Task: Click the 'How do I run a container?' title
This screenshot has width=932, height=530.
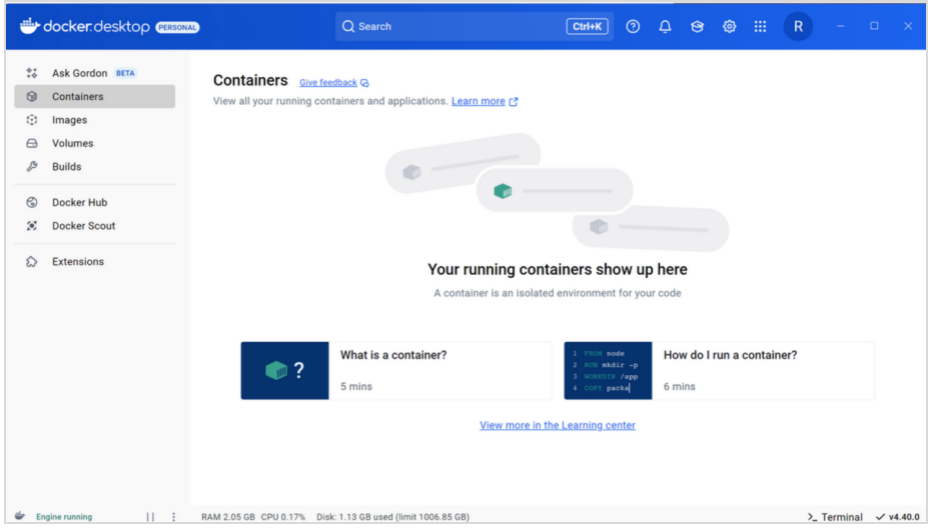Action: click(x=731, y=355)
